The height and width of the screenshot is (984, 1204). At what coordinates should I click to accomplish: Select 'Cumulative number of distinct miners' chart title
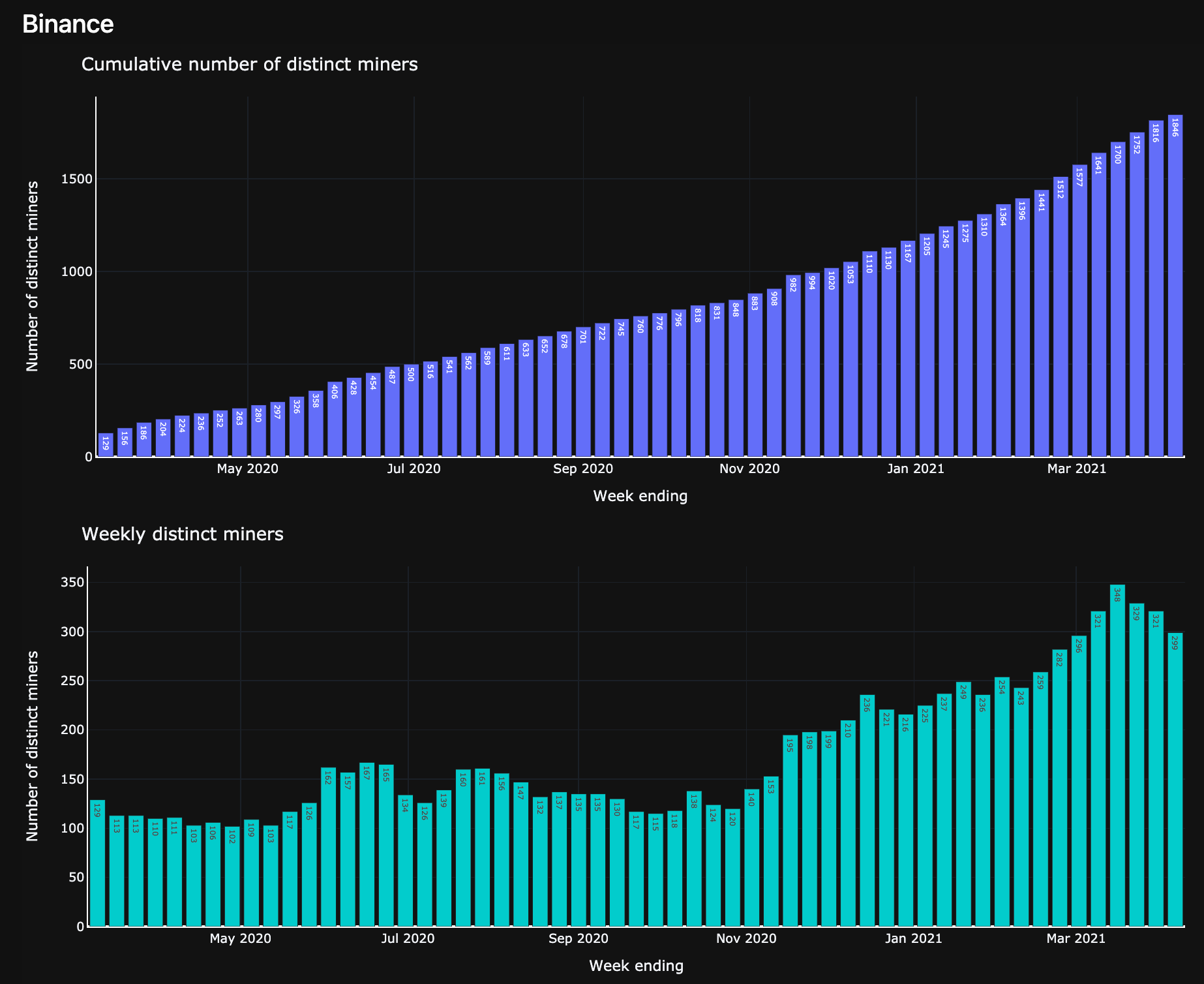[250, 64]
